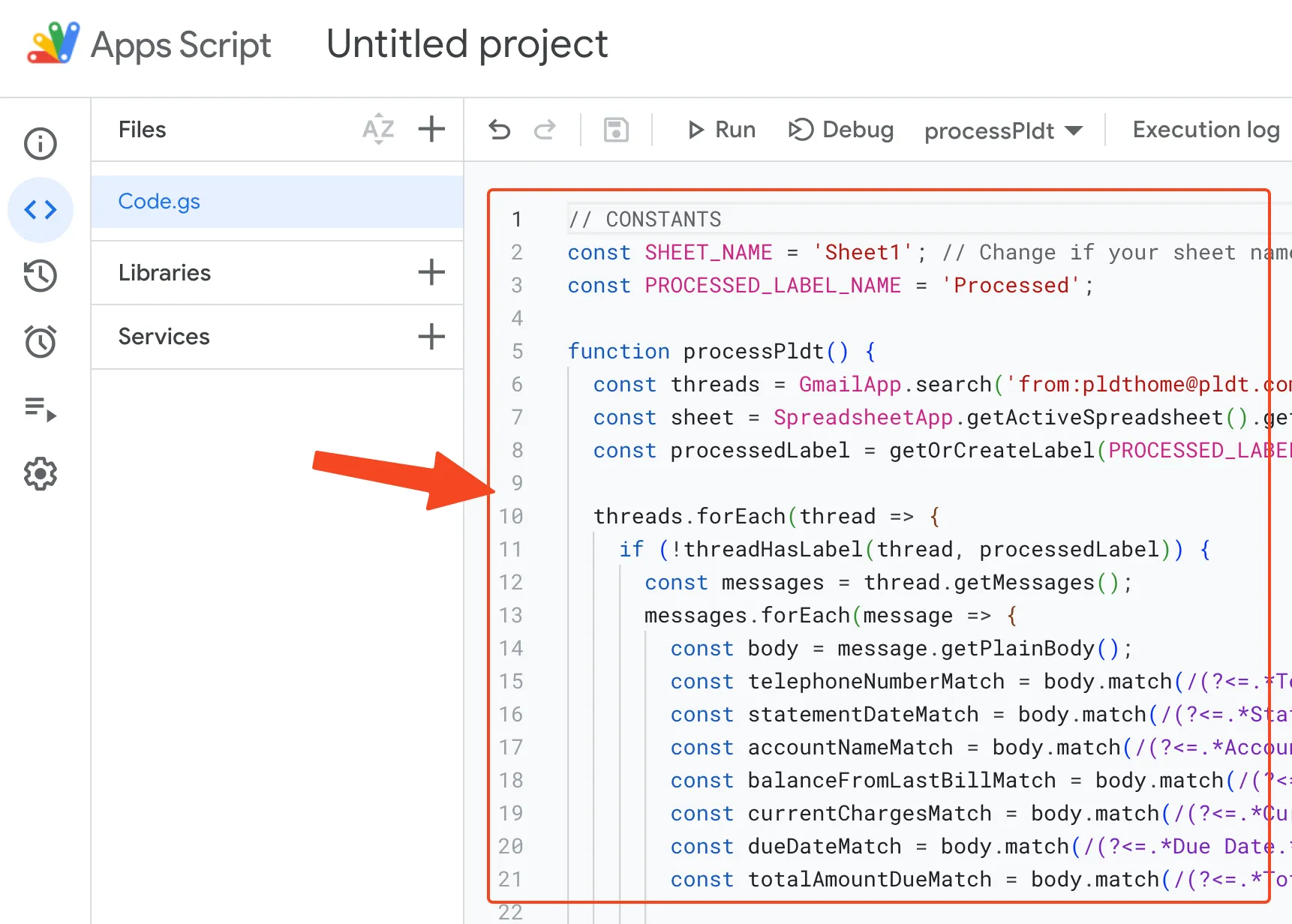Click 'SpreadsheetApp' on line 7
1292x924 pixels.
coord(863,417)
